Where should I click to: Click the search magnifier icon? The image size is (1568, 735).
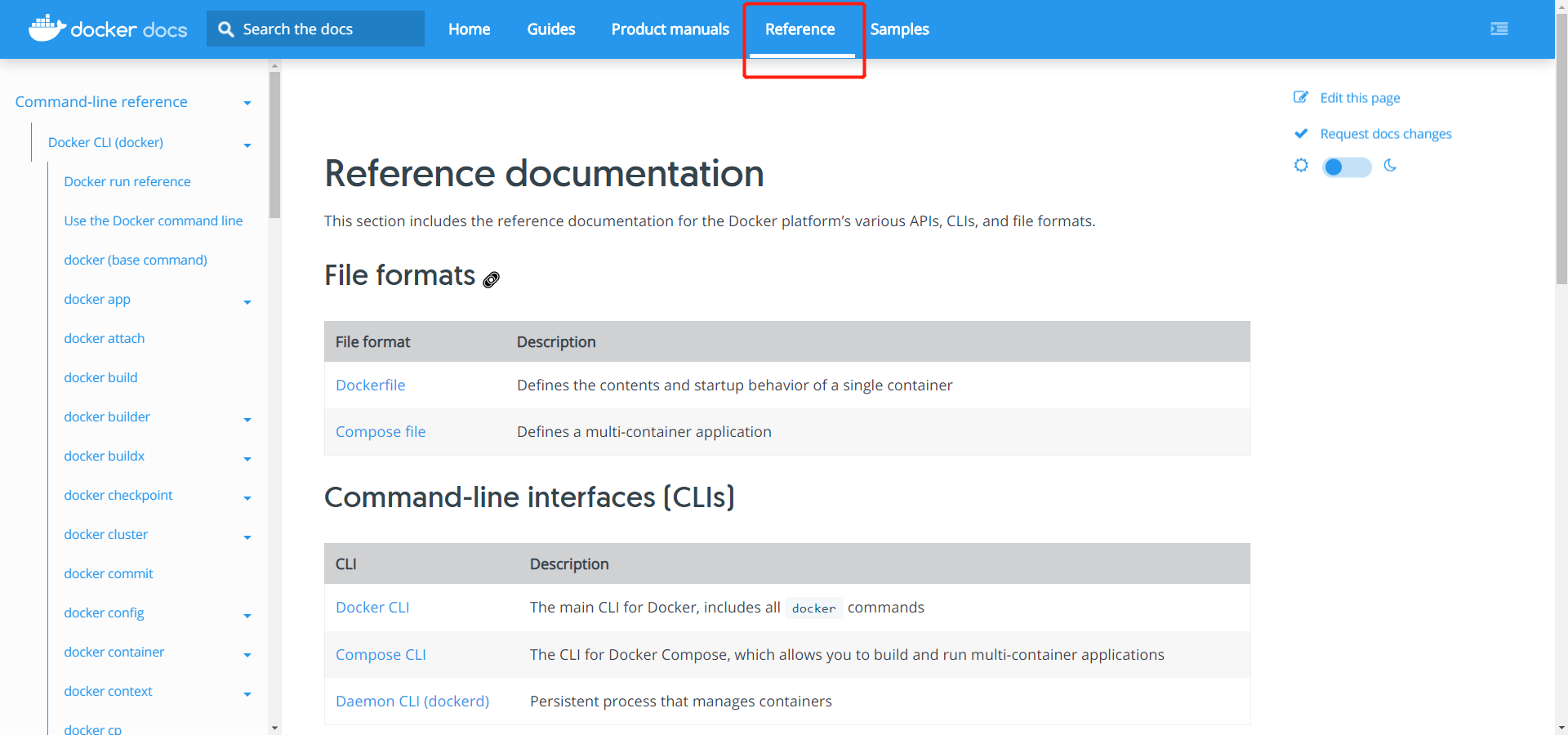(x=226, y=29)
